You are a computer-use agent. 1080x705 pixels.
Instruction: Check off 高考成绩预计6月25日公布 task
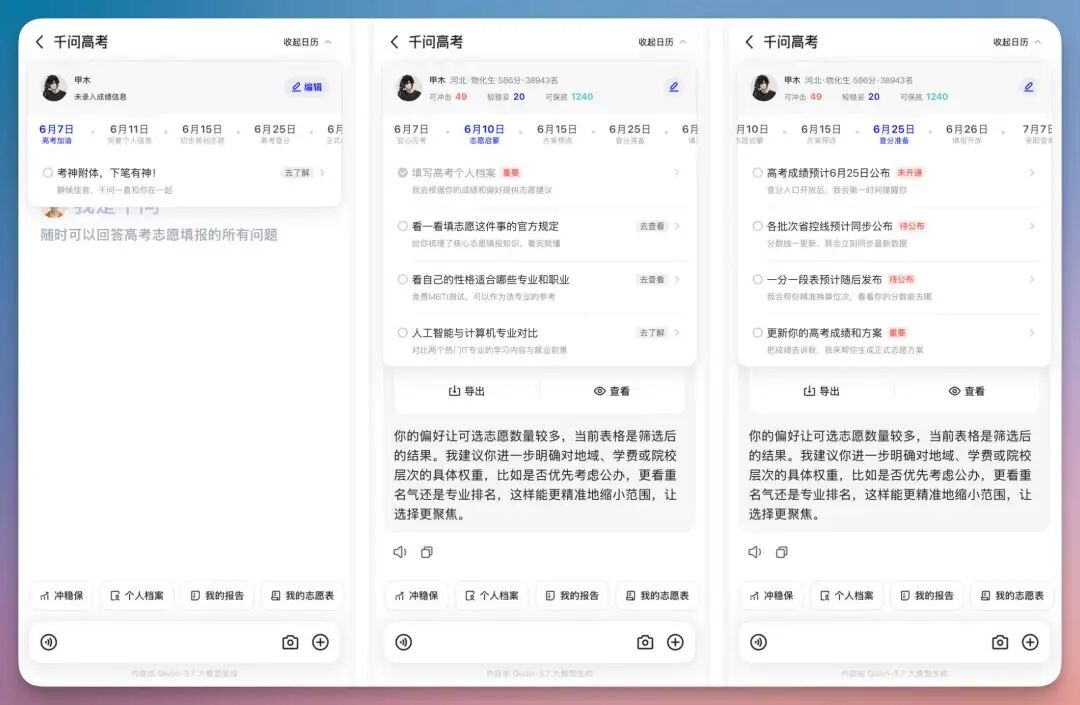pyautogui.click(x=757, y=173)
